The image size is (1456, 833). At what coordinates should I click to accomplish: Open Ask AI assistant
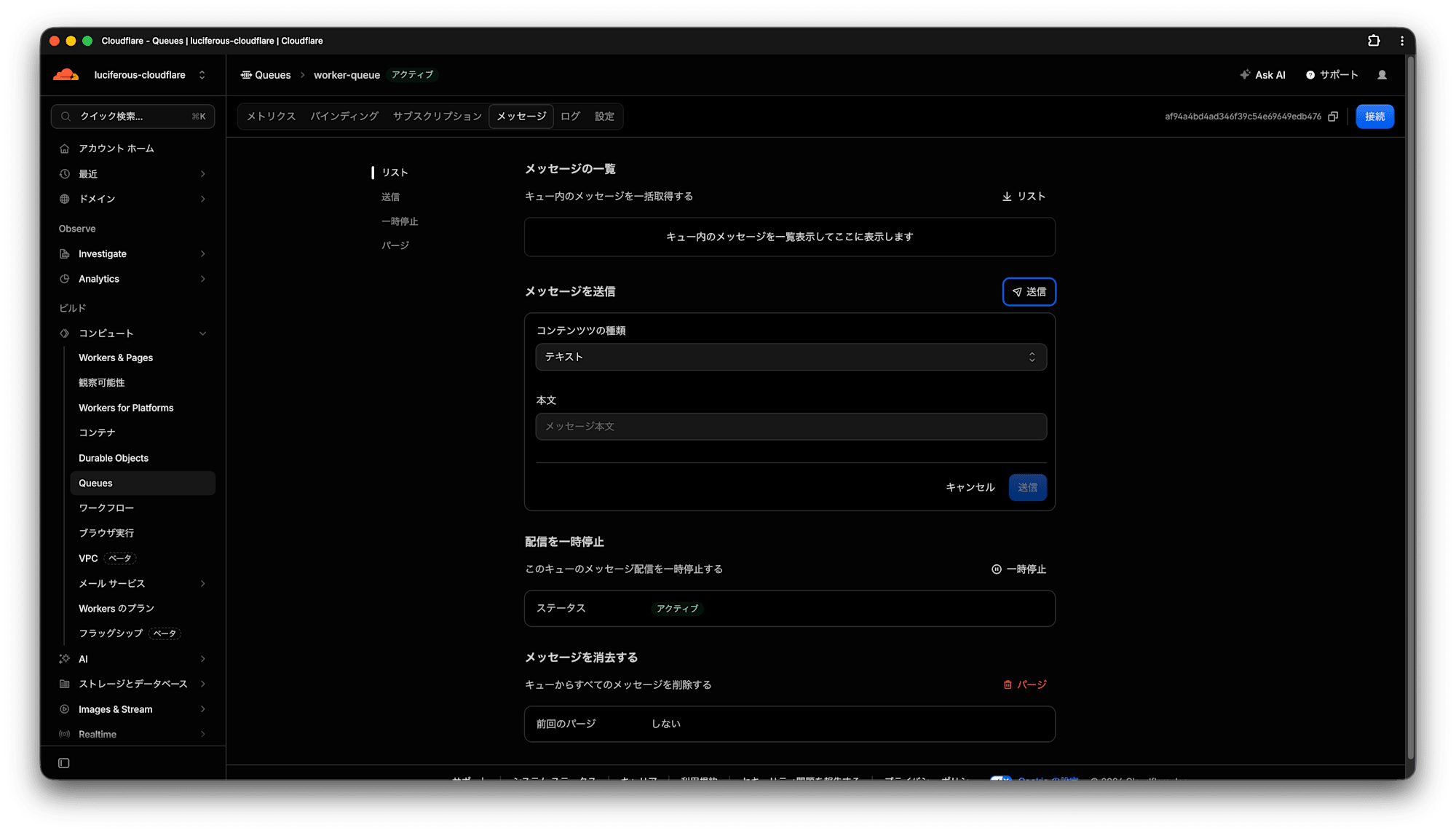pyautogui.click(x=1263, y=75)
